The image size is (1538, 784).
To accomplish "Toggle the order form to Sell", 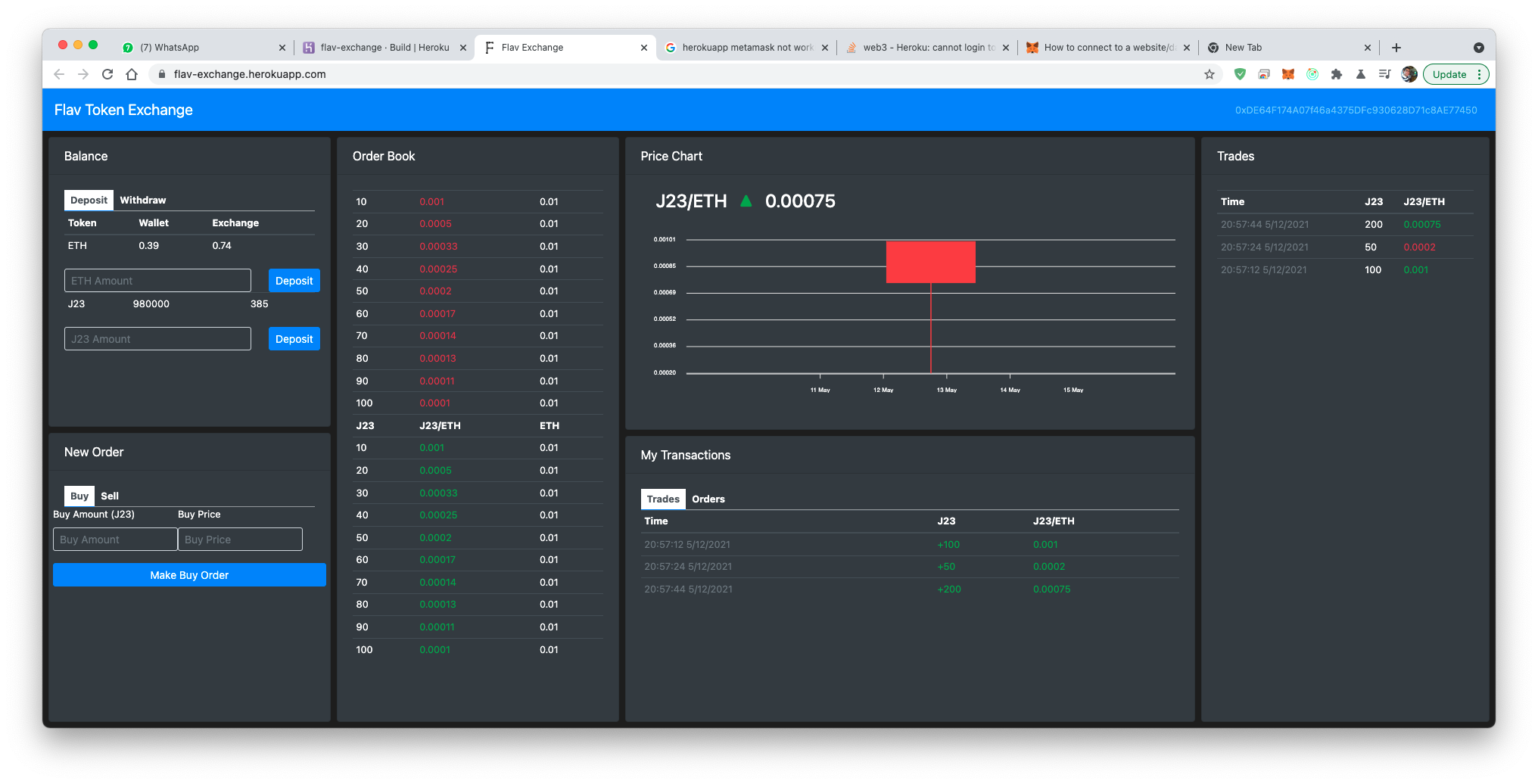I will tap(109, 496).
